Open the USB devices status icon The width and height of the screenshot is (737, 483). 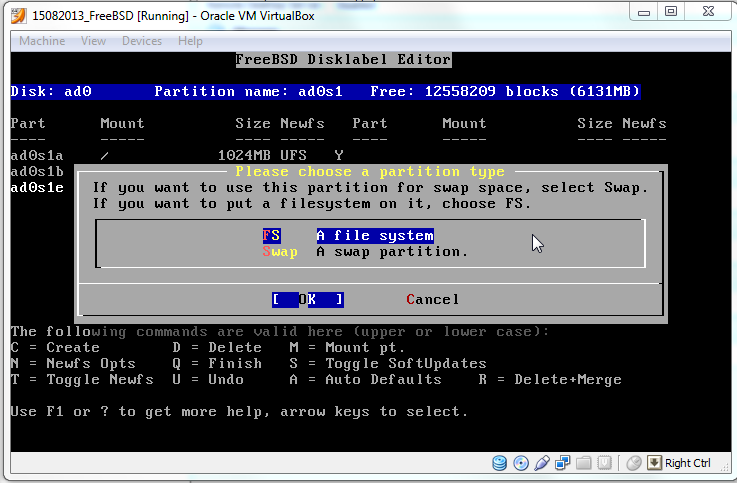[x=541, y=463]
